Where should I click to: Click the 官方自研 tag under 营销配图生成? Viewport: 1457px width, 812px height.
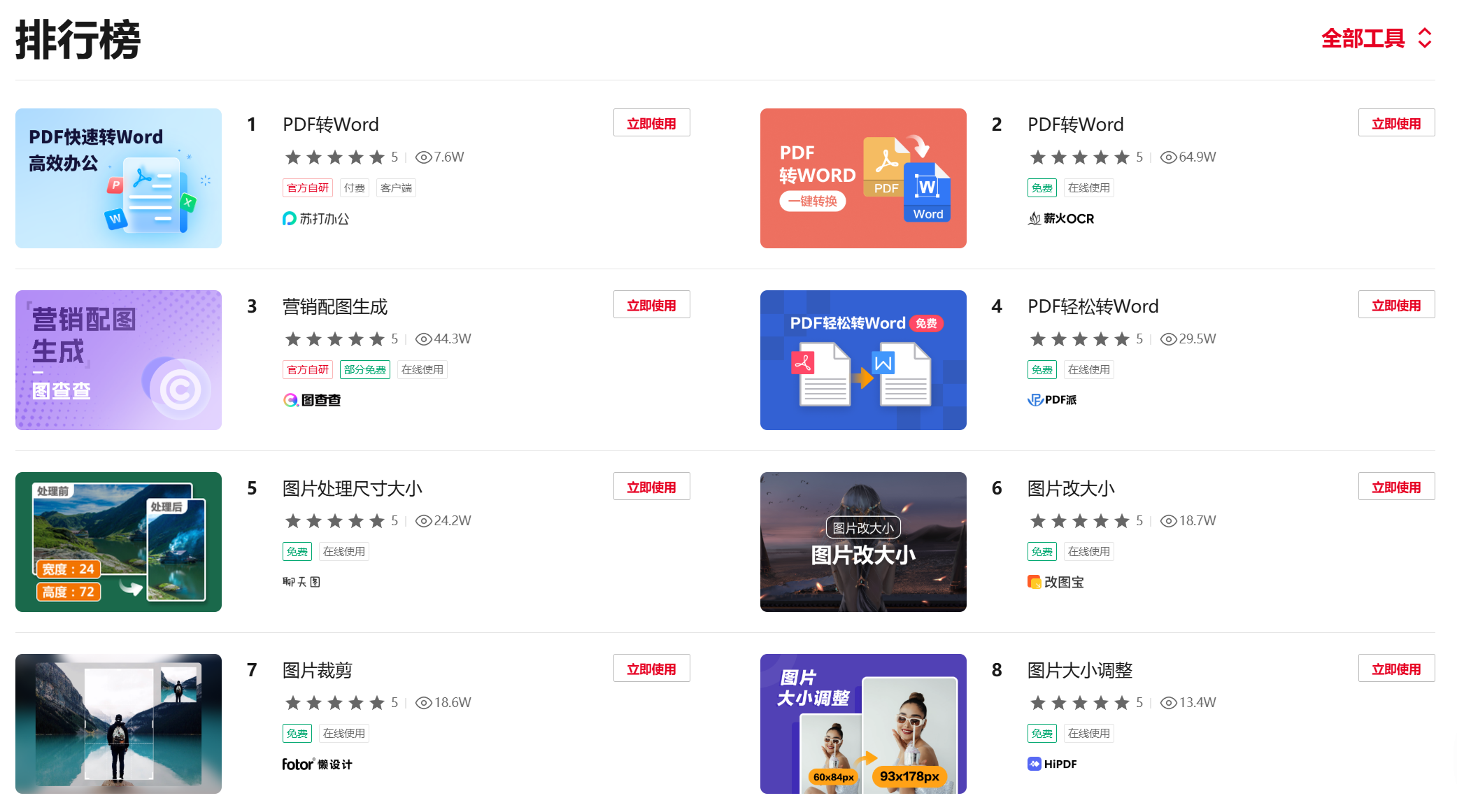click(x=308, y=369)
